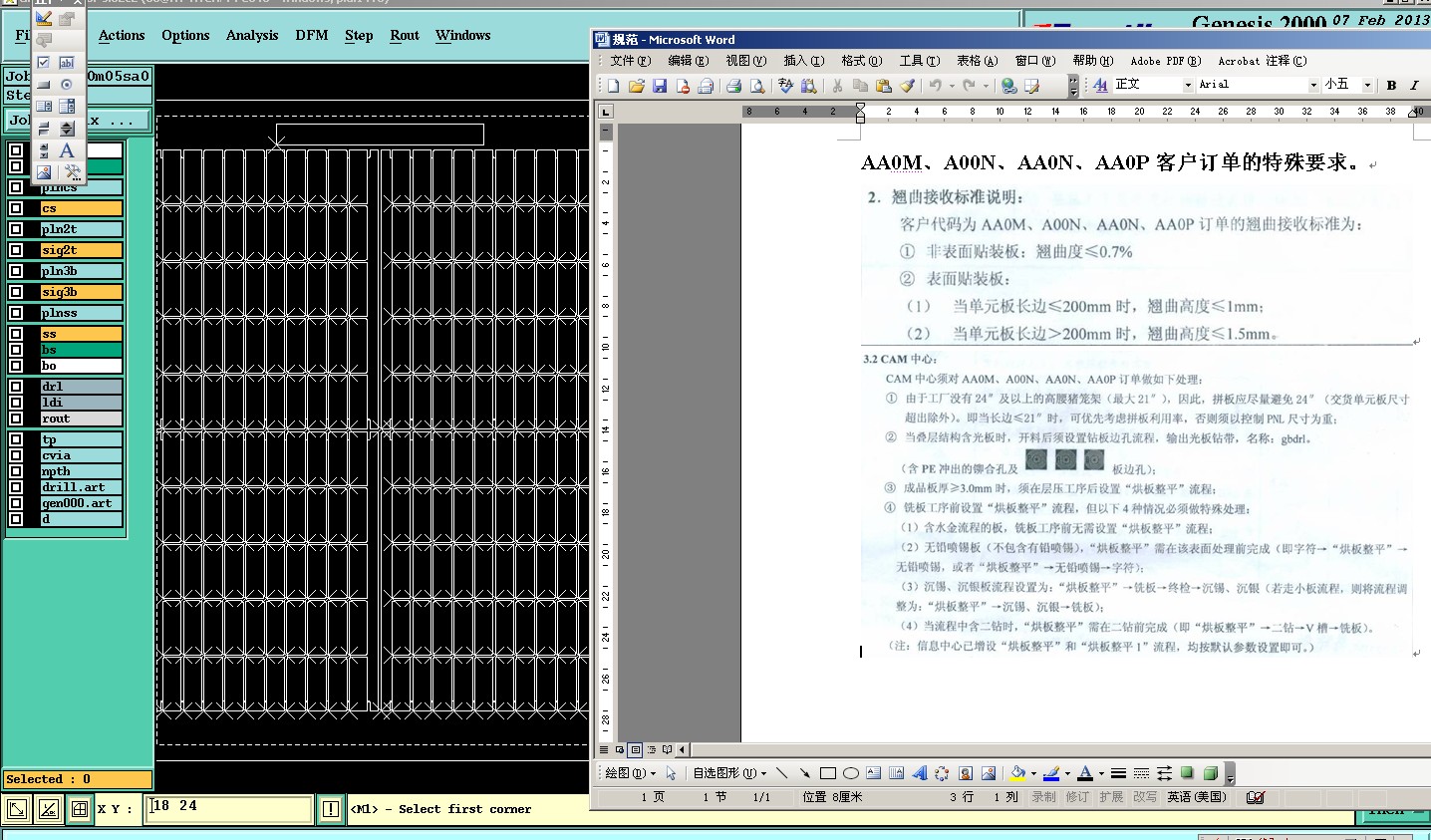Open Genesis Analysis menu

pos(252,35)
